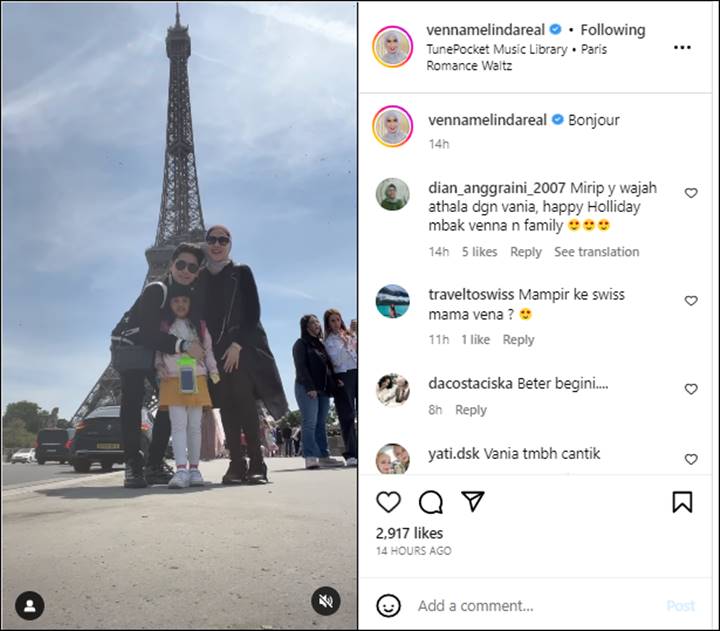This screenshot has width=720, height=631.
Task: Expand See translation on dian_anggraini's comment
Action: point(596,252)
